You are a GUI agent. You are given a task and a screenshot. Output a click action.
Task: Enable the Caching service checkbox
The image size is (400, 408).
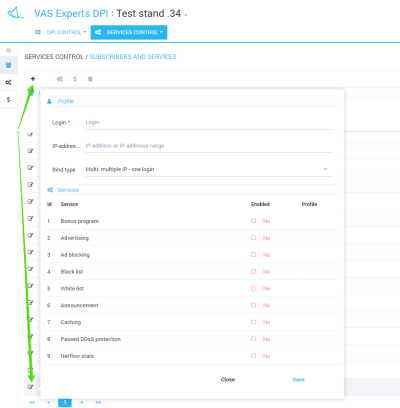pos(253,322)
